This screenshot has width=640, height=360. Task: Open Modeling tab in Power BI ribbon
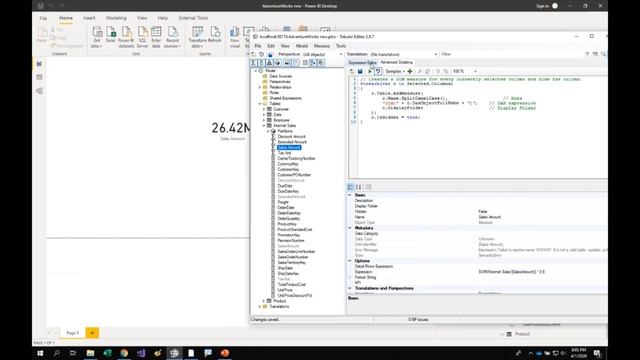tap(116, 18)
